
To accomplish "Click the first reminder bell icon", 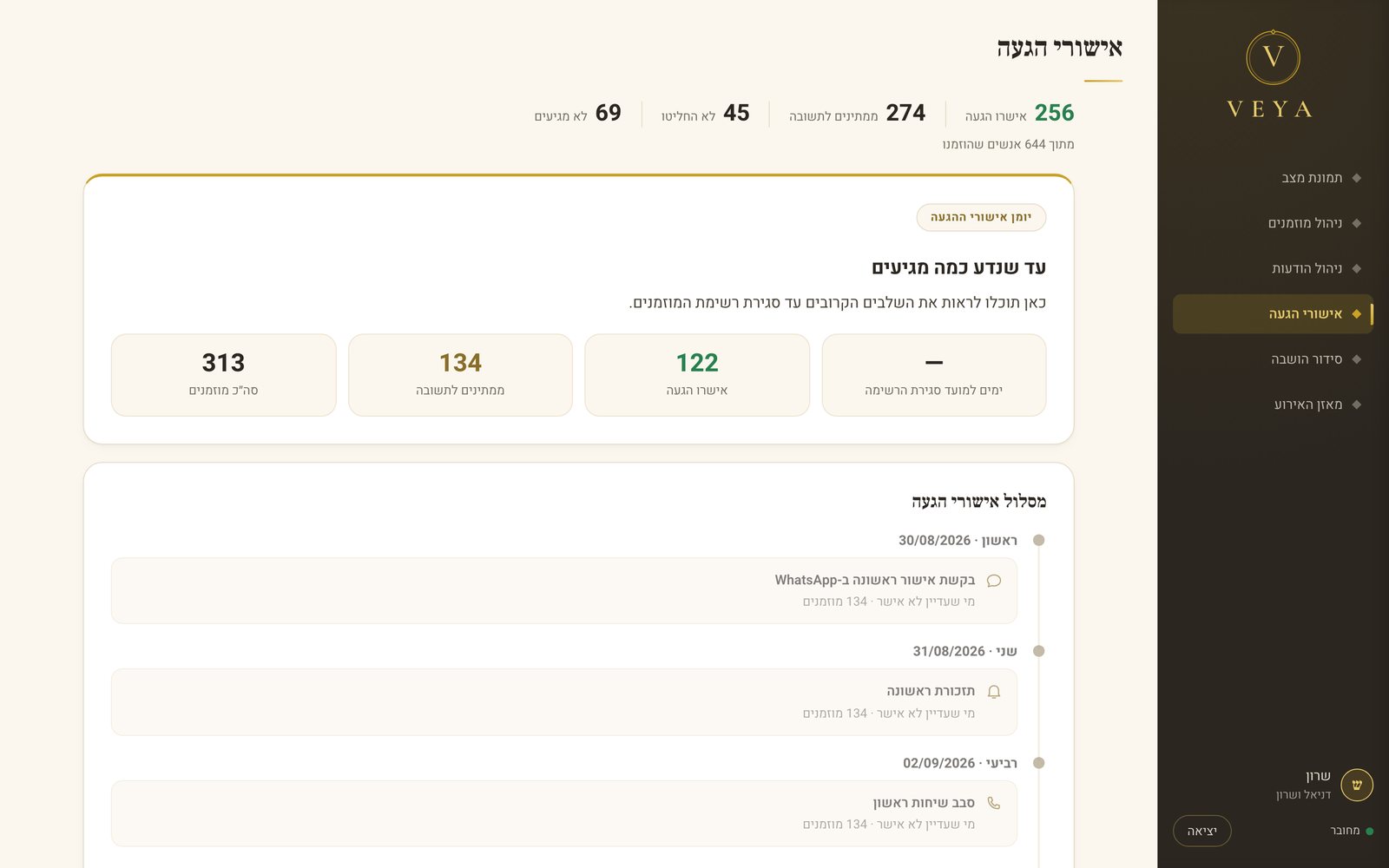I will tap(994, 692).
